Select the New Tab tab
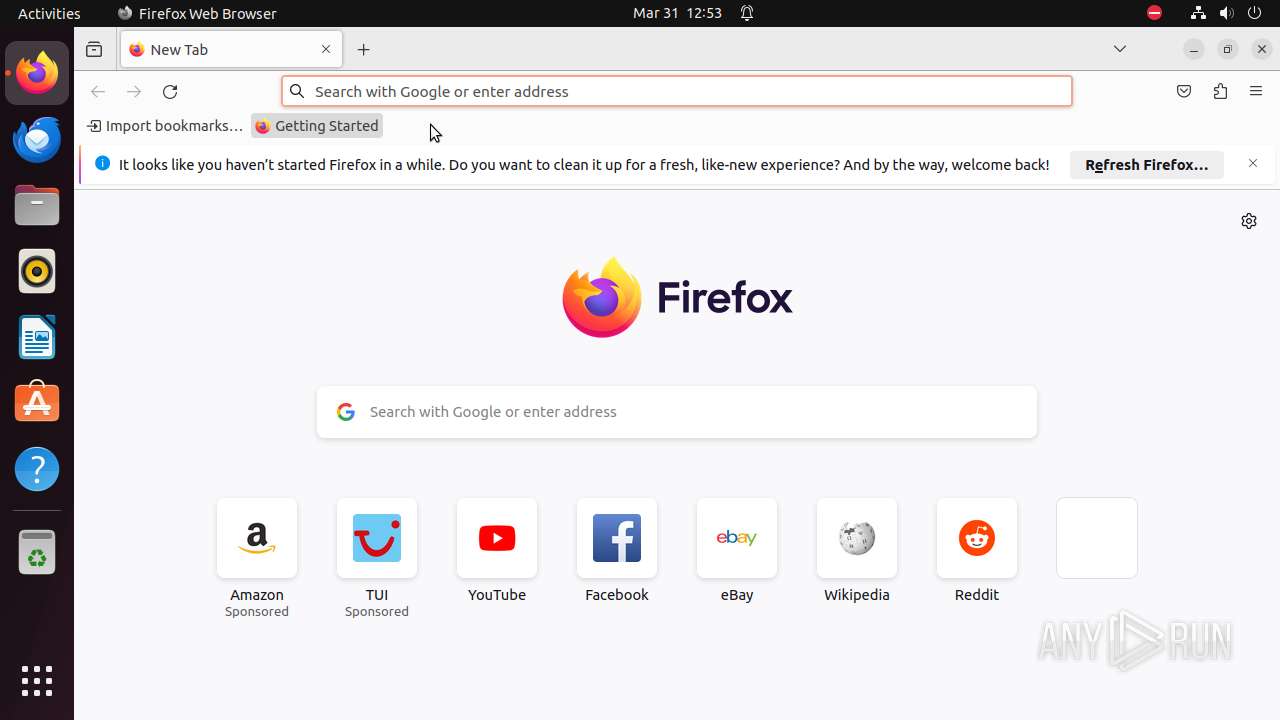 point(231,49)
